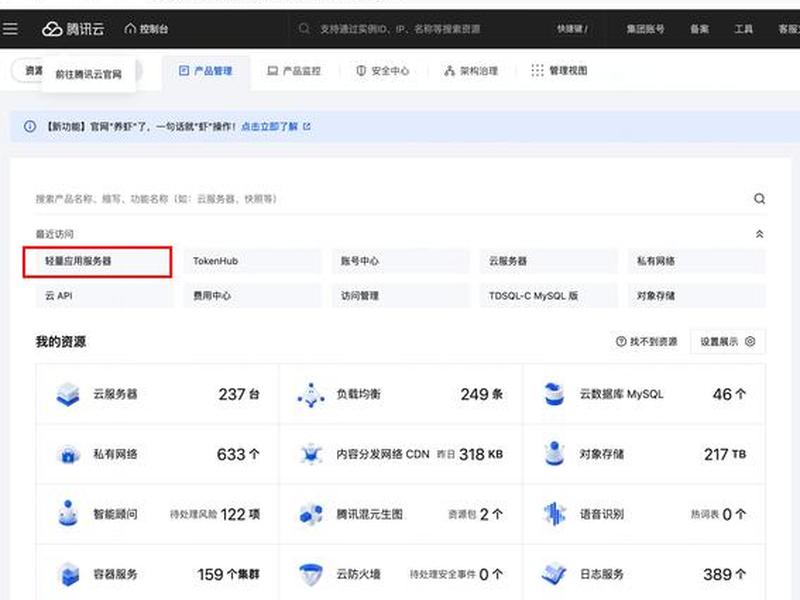Click 找不到资源 help link
Image resolution: width=800 pixels, height=600 pixels.
[646, 341]
